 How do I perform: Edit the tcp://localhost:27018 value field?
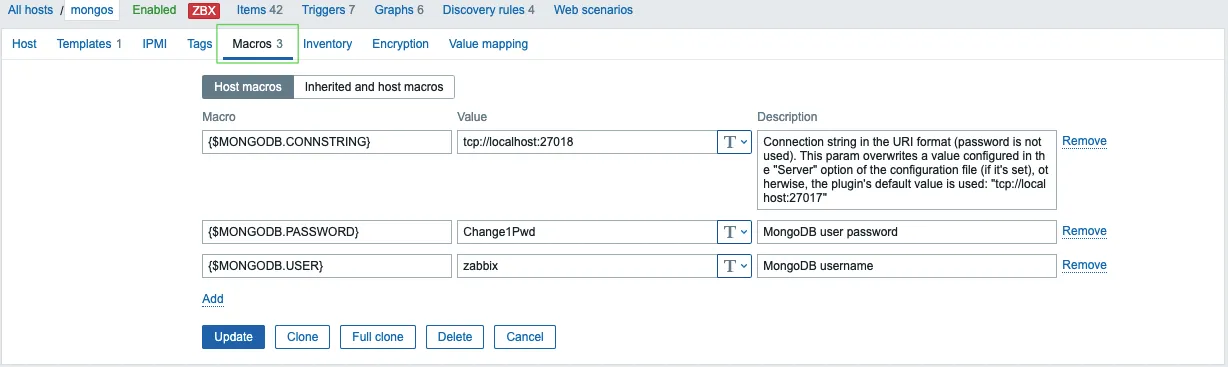pos(587,142)
